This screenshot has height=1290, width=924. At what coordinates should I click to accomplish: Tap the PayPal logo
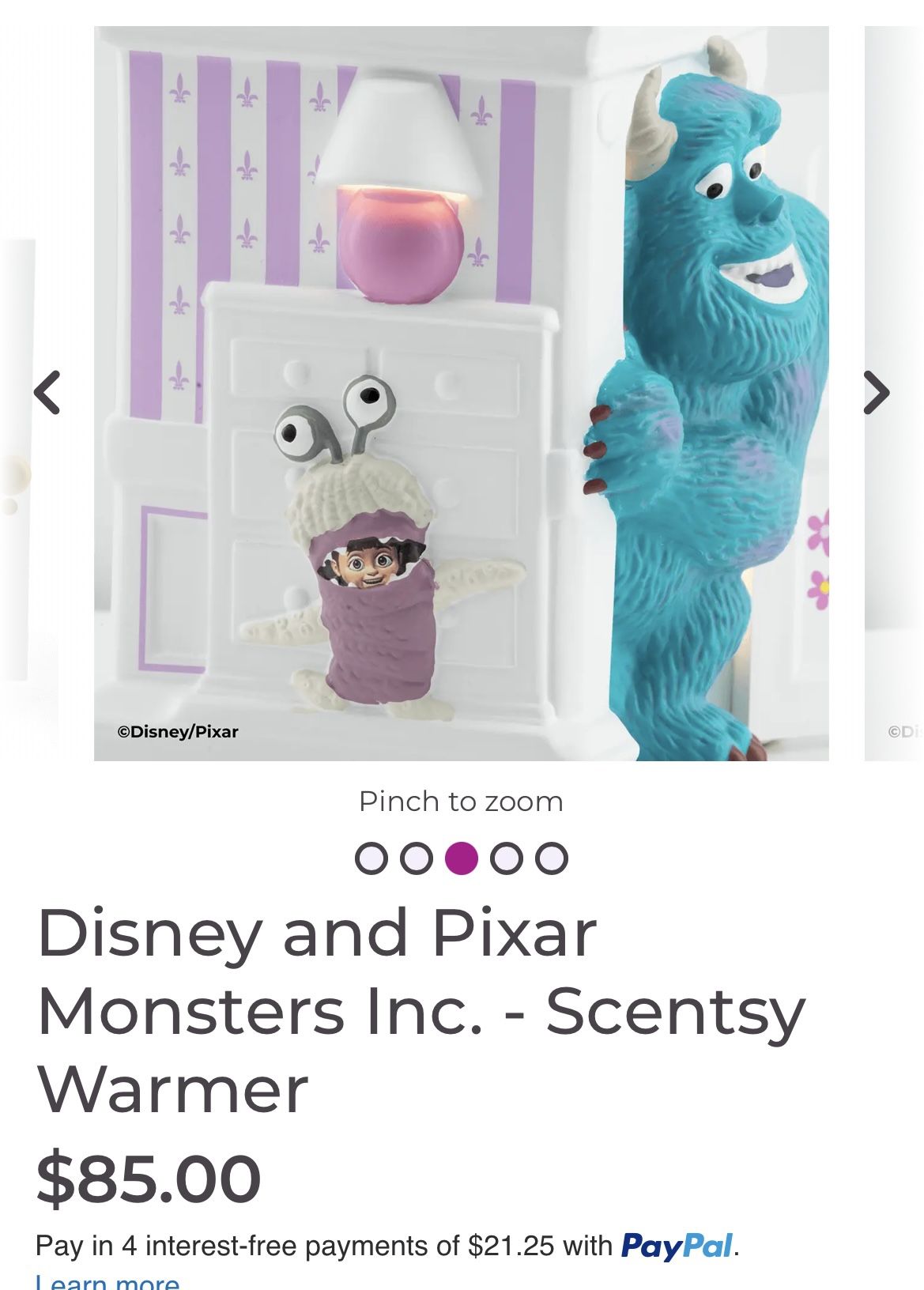point(677,1246)
